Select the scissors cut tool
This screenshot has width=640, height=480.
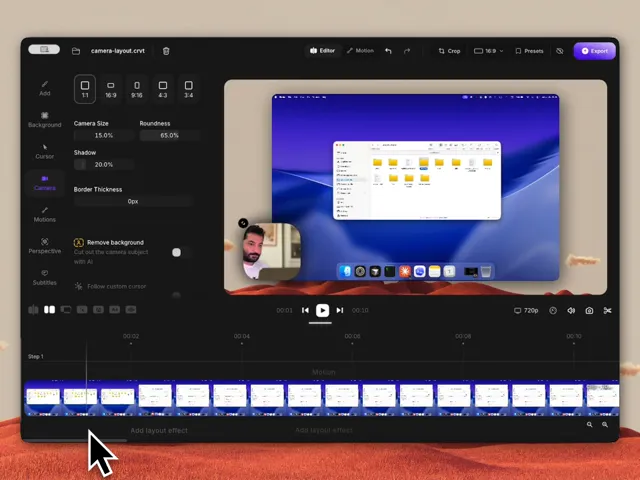click(x=607, y=311)
